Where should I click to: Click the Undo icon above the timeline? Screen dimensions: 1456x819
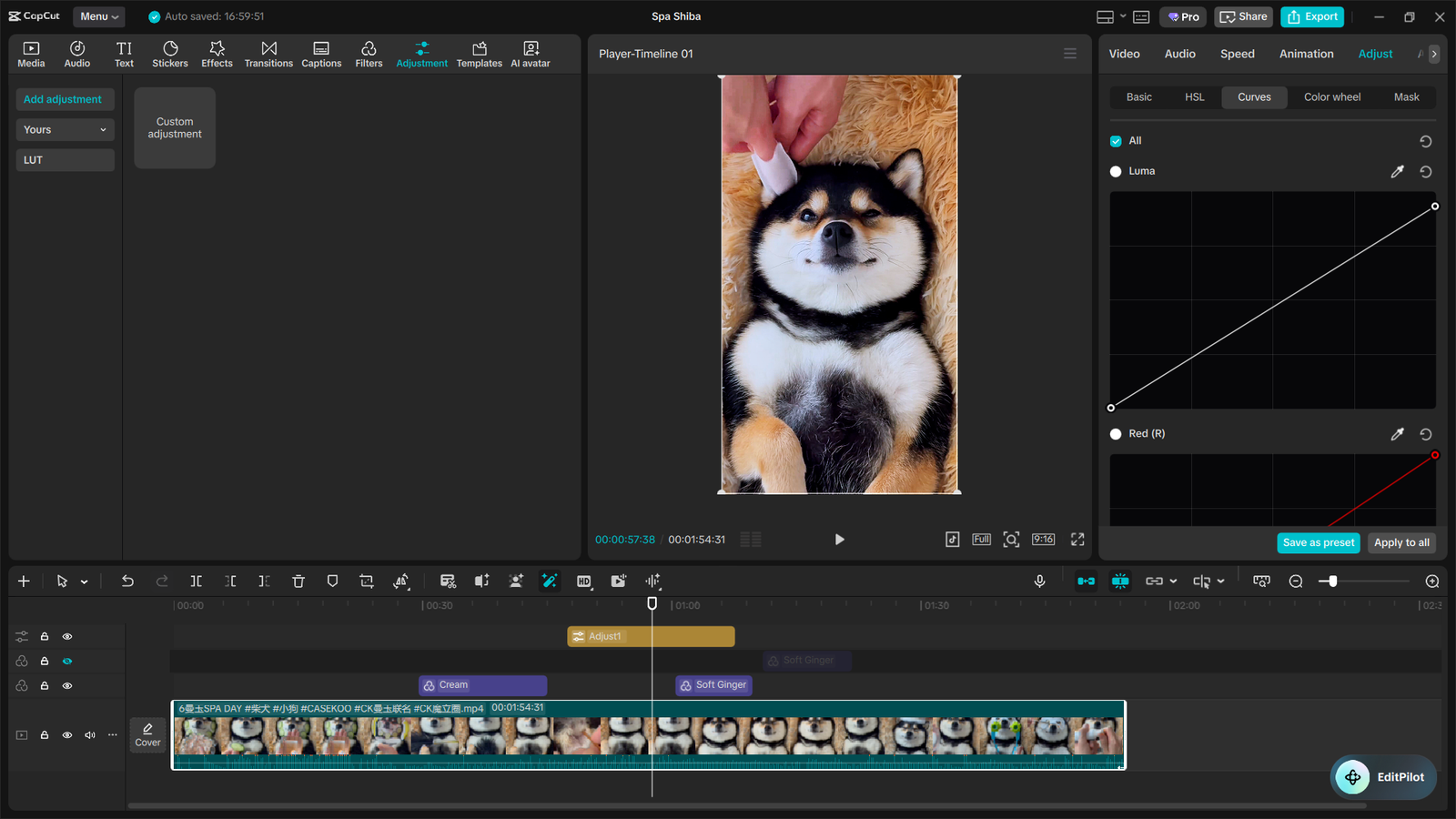tap(127, 581)
